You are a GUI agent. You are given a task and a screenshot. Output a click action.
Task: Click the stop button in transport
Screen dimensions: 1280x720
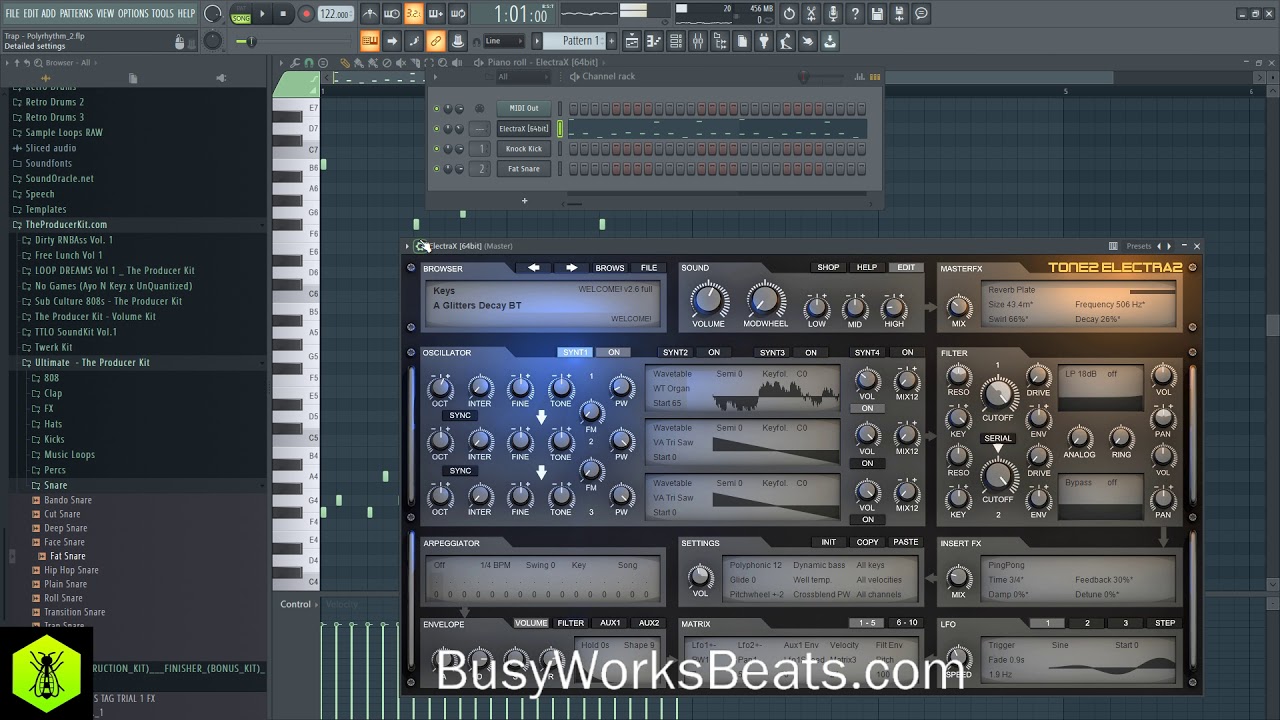(284, 14)
